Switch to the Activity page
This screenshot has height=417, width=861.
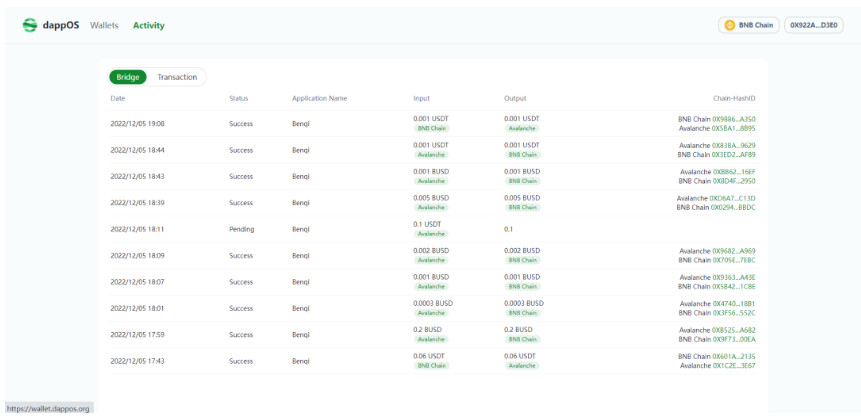148,25
